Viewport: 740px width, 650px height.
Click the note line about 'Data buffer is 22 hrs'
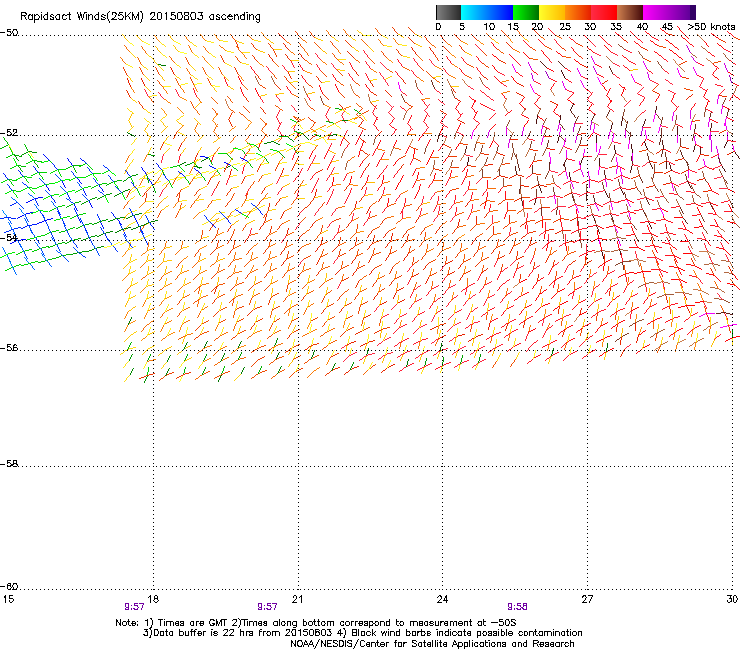click(363, 633)
